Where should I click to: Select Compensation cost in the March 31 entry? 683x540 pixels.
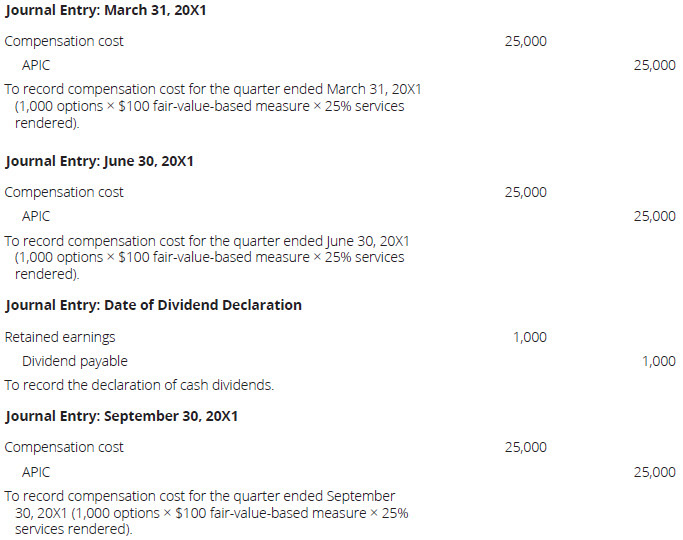[x=64, y=41]
